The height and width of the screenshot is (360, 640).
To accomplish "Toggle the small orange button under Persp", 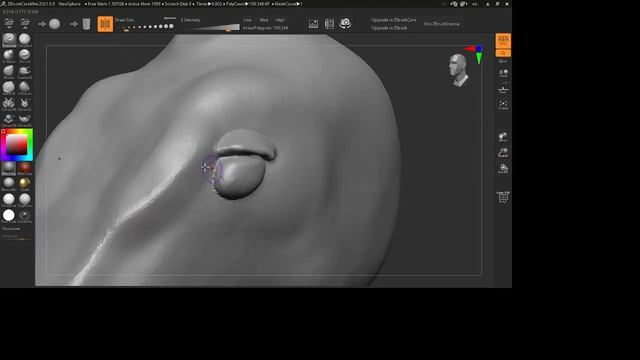I will [503, 53].
